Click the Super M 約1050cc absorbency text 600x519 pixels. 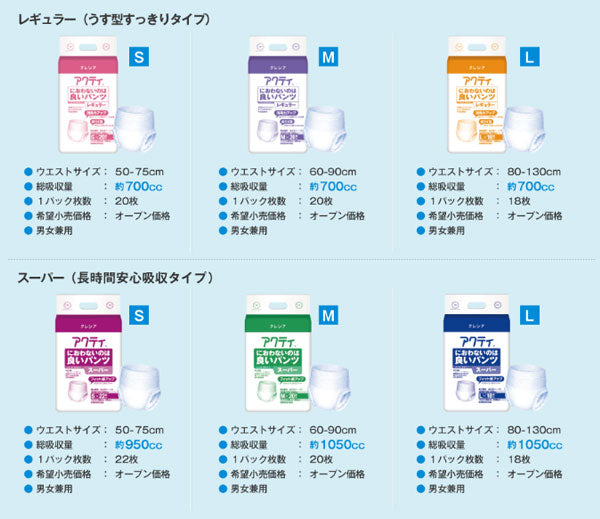[337, 445]
